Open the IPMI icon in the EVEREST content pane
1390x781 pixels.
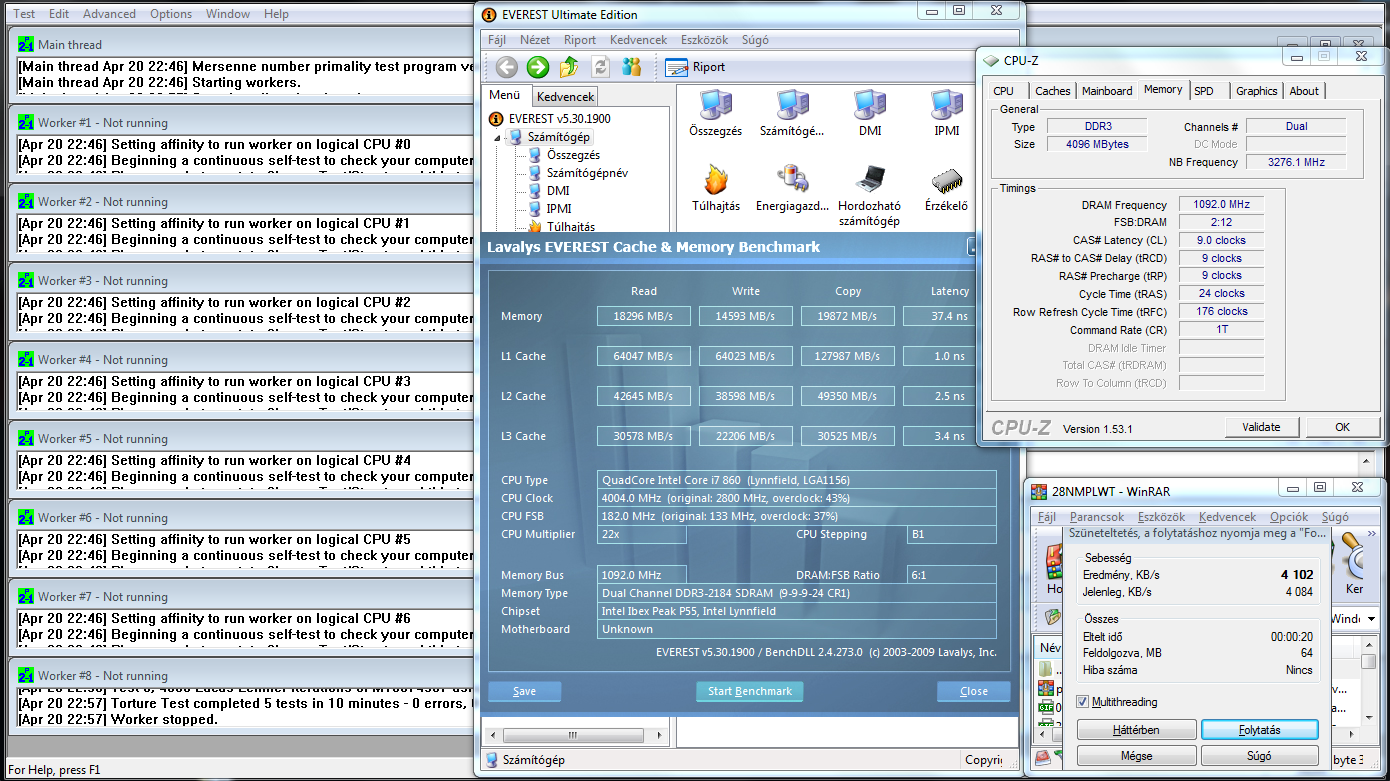coord(947,114)
